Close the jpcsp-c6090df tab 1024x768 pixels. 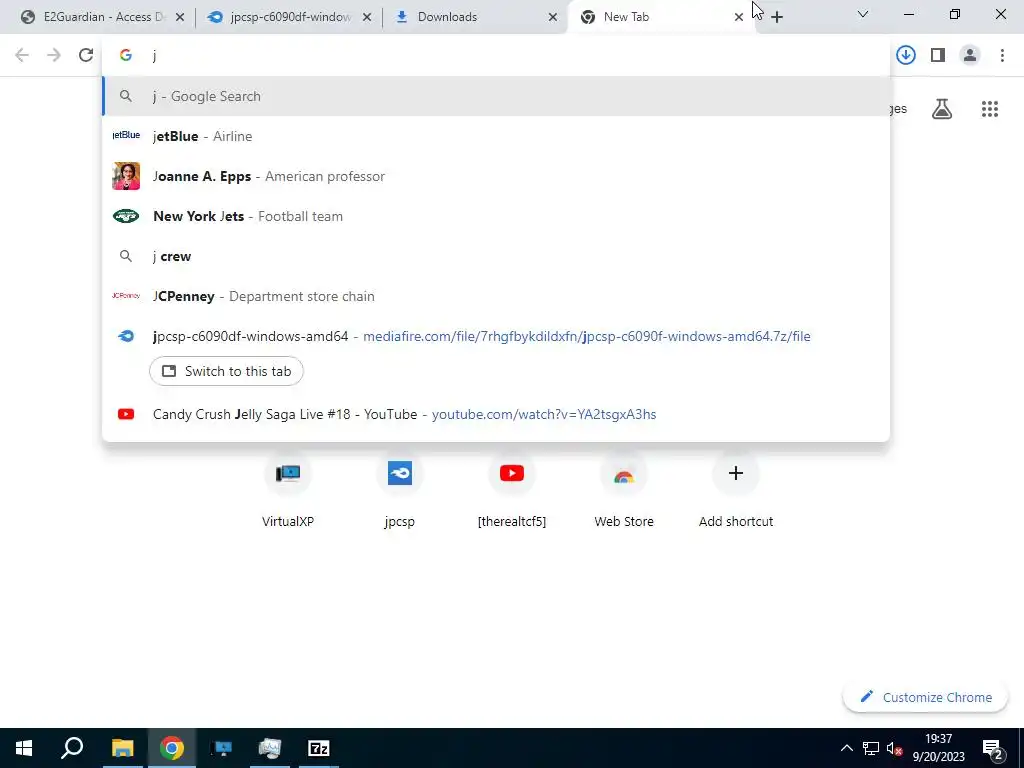click(x=367, y=17)
